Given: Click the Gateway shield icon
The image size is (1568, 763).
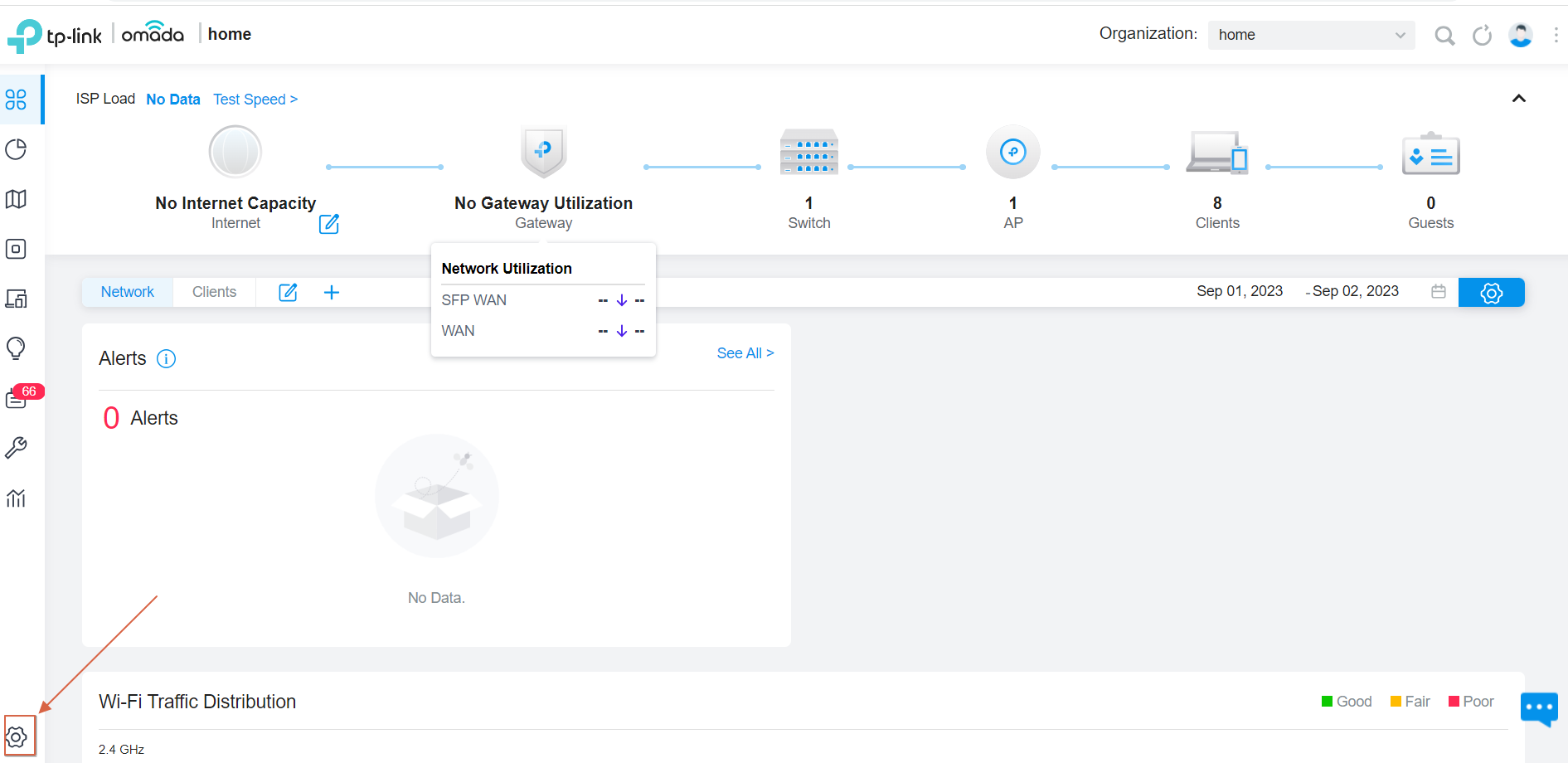Looking at the screenshot, I should 544,152.
